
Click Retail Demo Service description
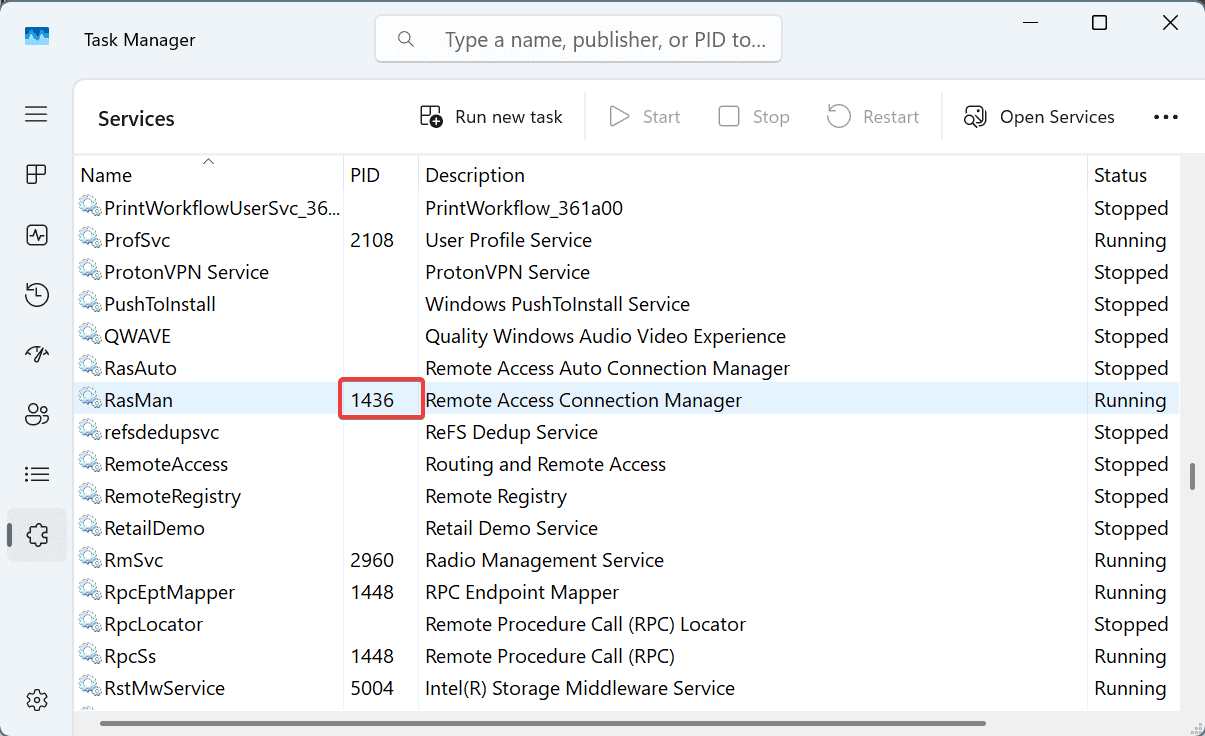pyautogui.click(x=511, y=528)
